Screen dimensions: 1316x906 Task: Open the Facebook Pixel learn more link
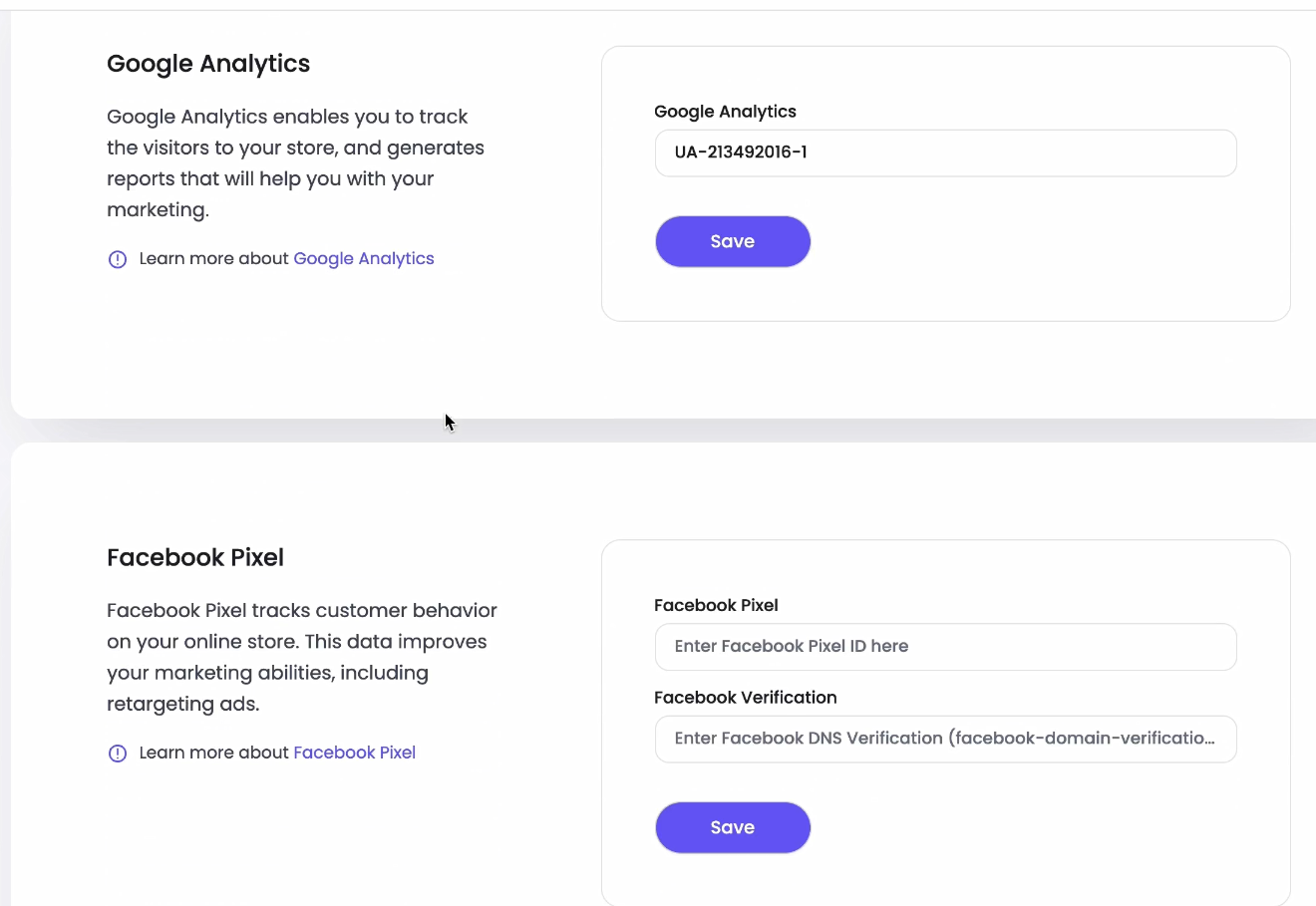pos(354,753)
